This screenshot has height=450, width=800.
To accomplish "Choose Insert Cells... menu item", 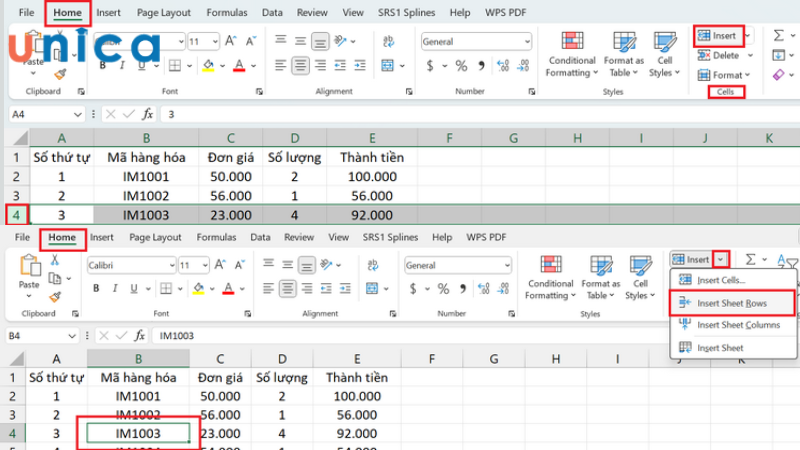I will point(732,280).
